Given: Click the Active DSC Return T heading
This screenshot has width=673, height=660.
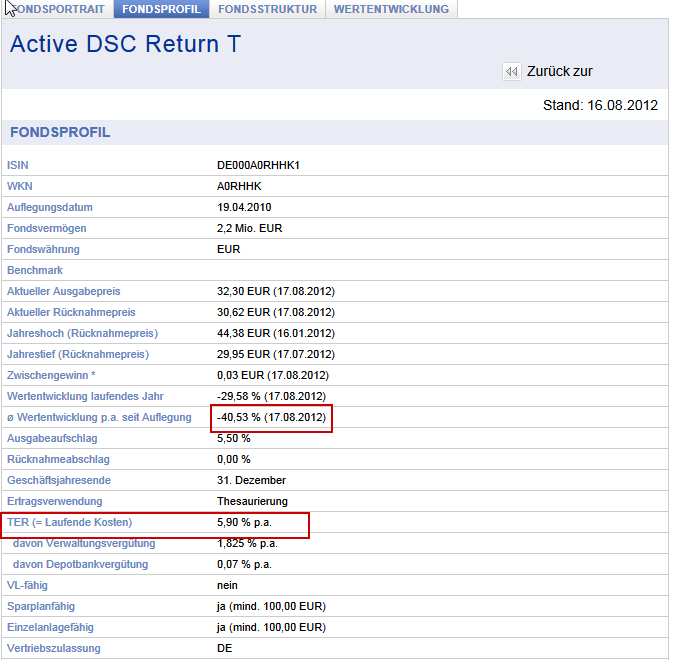Looking at the screenshot, I should click(x=125, y=44).
